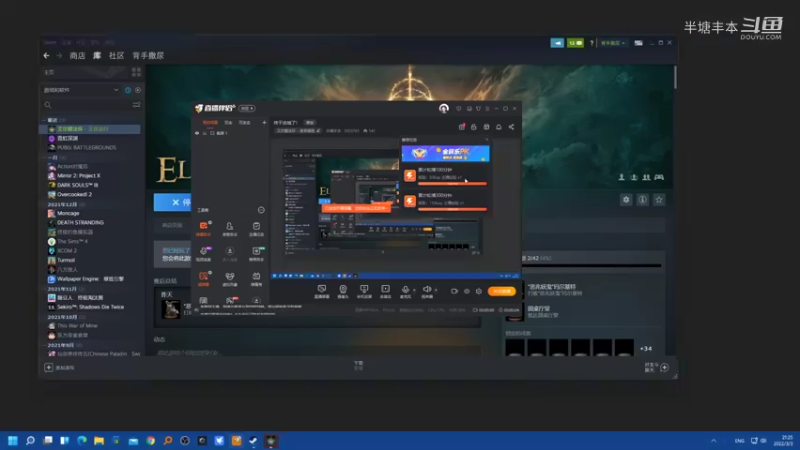
Task: Click the add game plus icon at bottom-left
Action: (x=48, y=367)
